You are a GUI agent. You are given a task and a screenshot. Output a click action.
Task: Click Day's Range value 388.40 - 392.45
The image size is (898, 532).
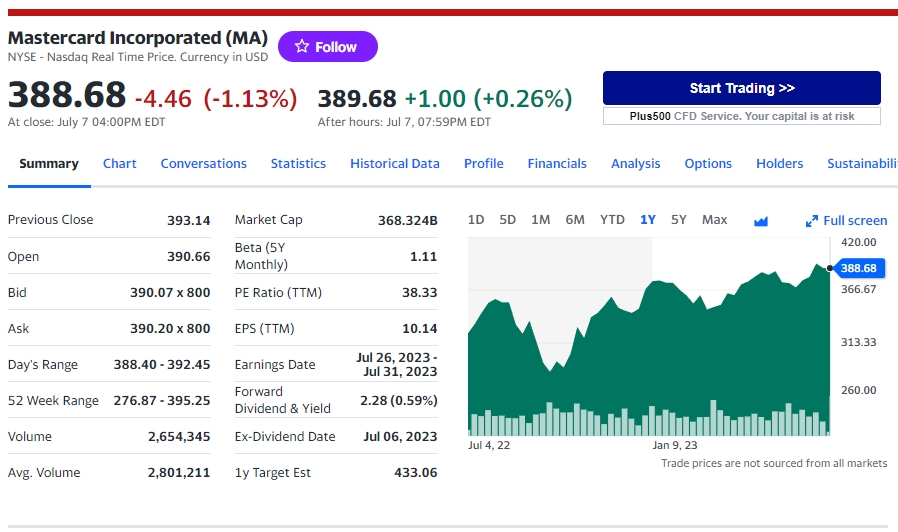pos(162,365)
